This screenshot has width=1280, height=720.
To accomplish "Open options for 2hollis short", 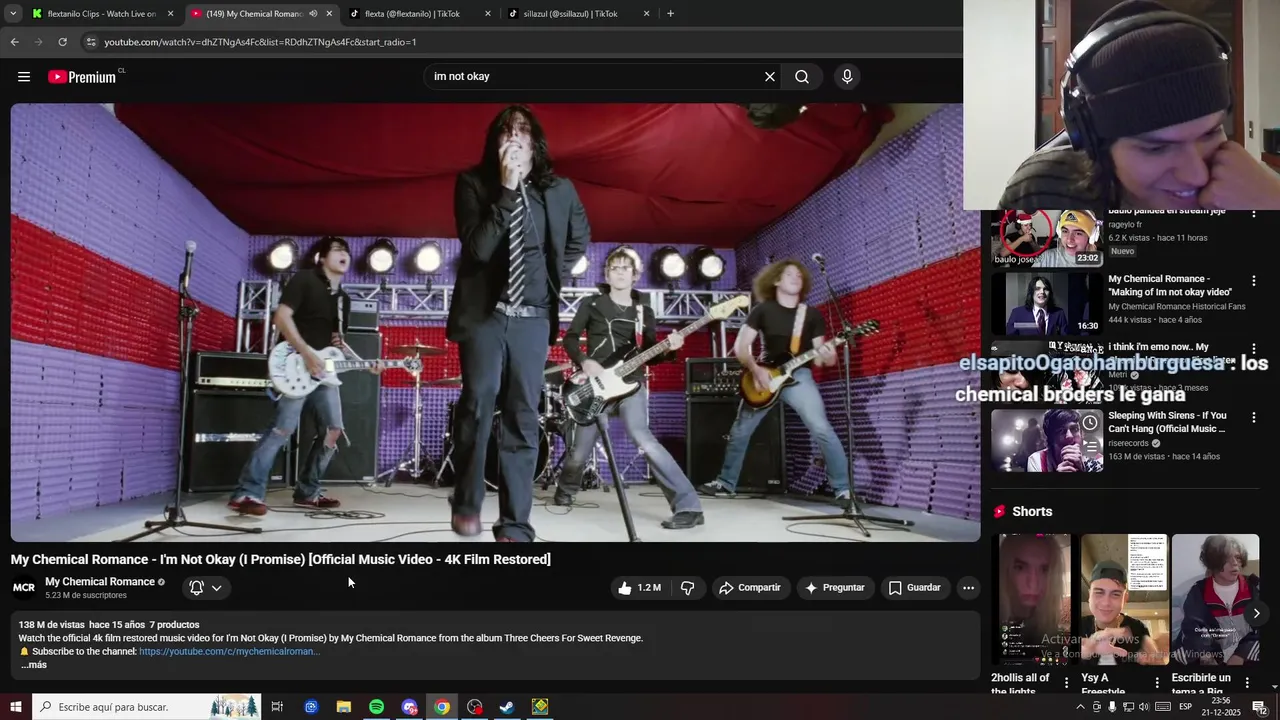I will (1066, 683).
